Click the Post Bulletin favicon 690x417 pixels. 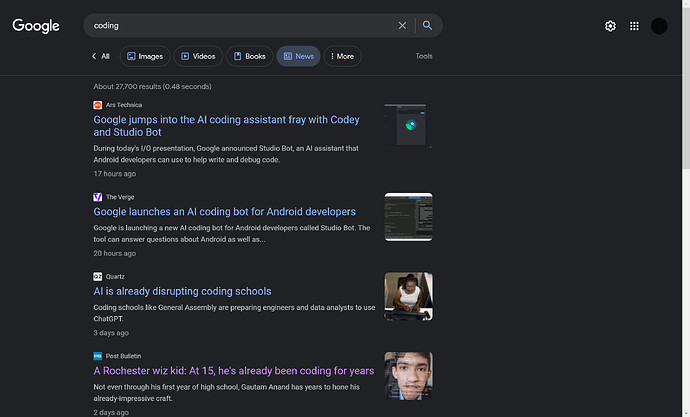tap(98, 356)
